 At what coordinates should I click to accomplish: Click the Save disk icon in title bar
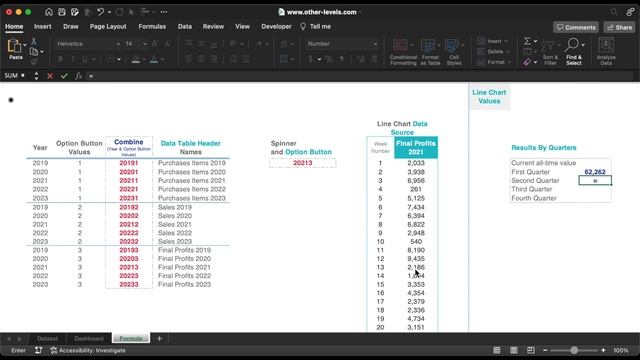point(62,12)
